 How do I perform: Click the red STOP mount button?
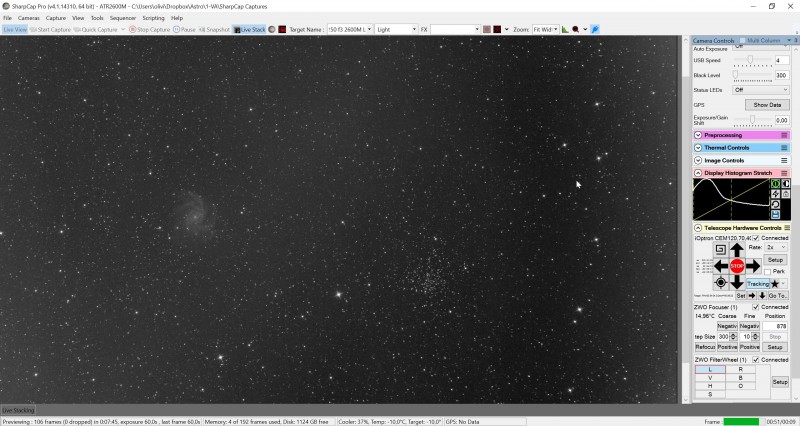[737, 266]
